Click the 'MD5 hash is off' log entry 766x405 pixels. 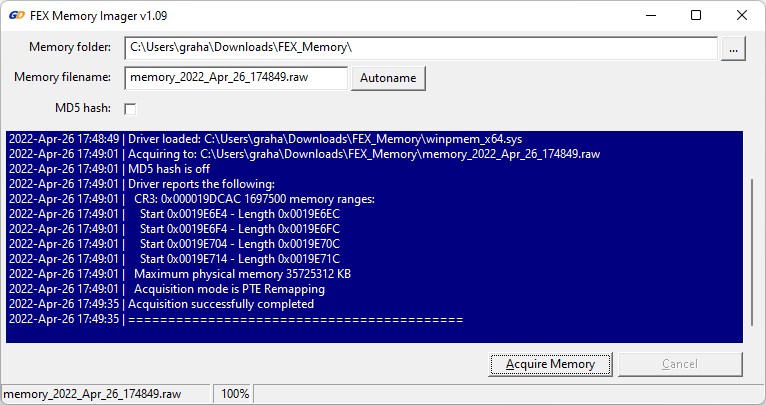click(x=180, y=169)
